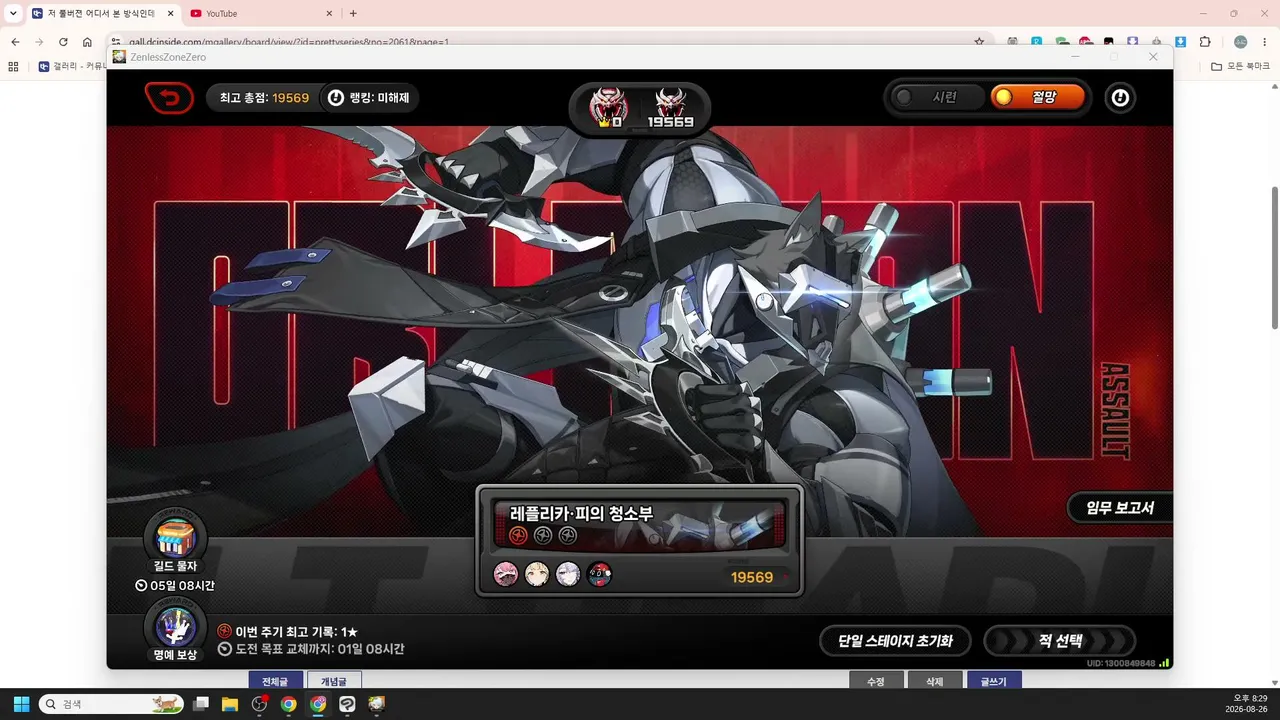Open the 레플리카·피의 청소부 boss card
Screen dimensions: 1280x720
(639, 541)
